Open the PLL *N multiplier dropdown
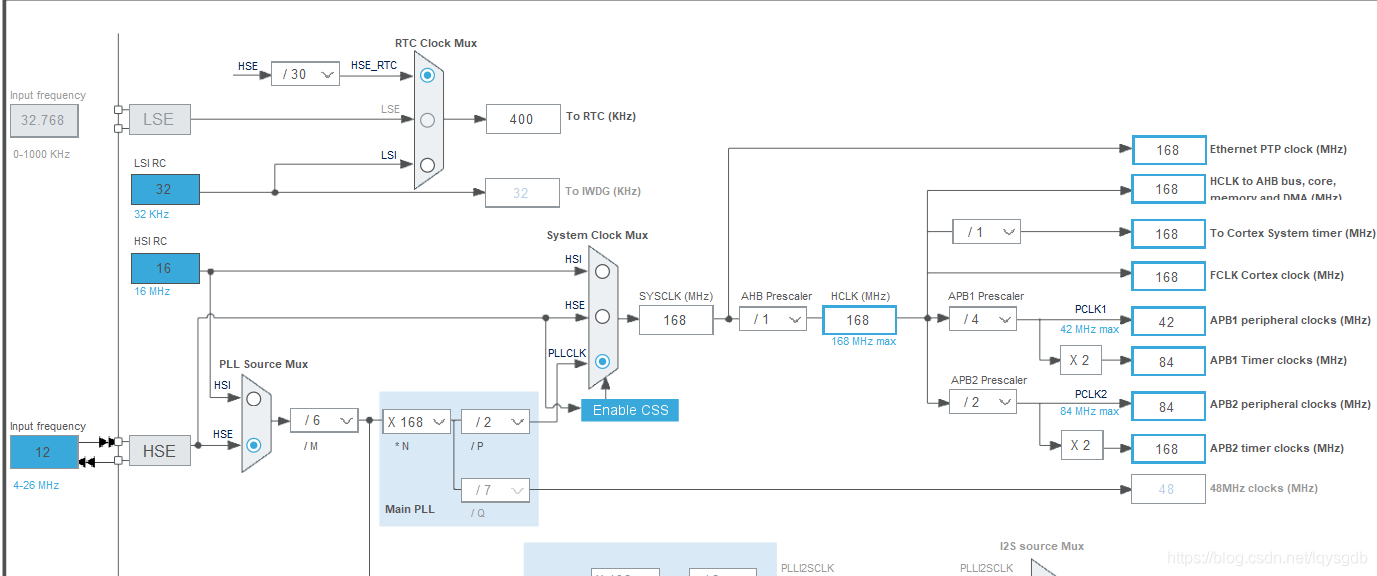 pyautogui.click(x=416, y=421)
